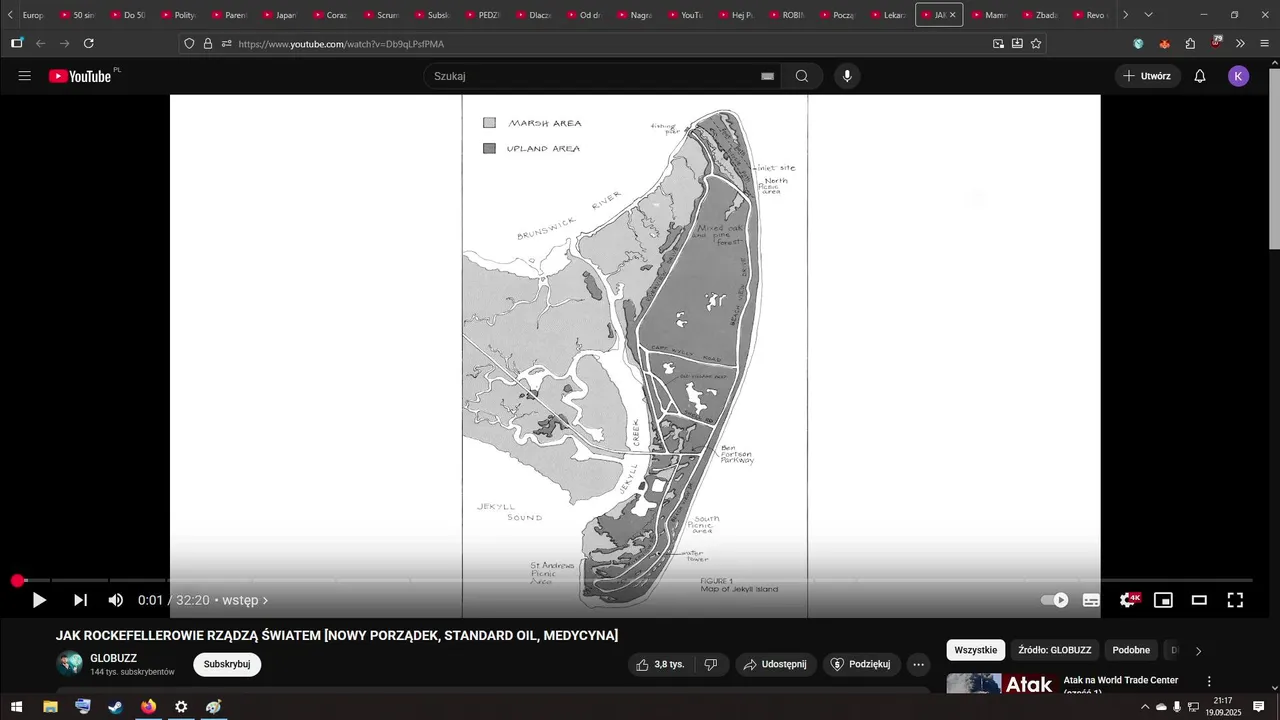Open File Explorer from the taskbar

tap(50, 707)
